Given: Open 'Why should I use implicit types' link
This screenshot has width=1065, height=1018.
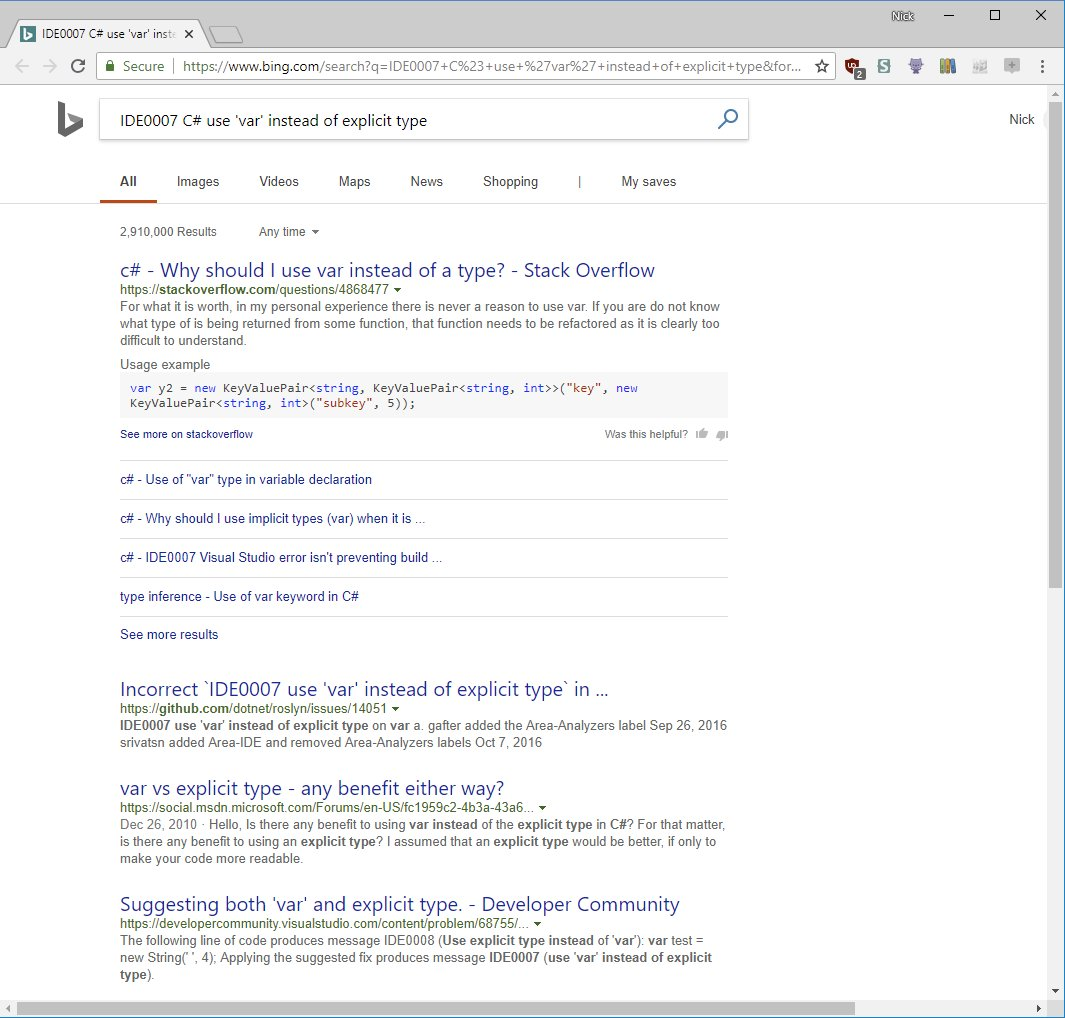Looking at the screenshot, I should [x=272, y=519].
